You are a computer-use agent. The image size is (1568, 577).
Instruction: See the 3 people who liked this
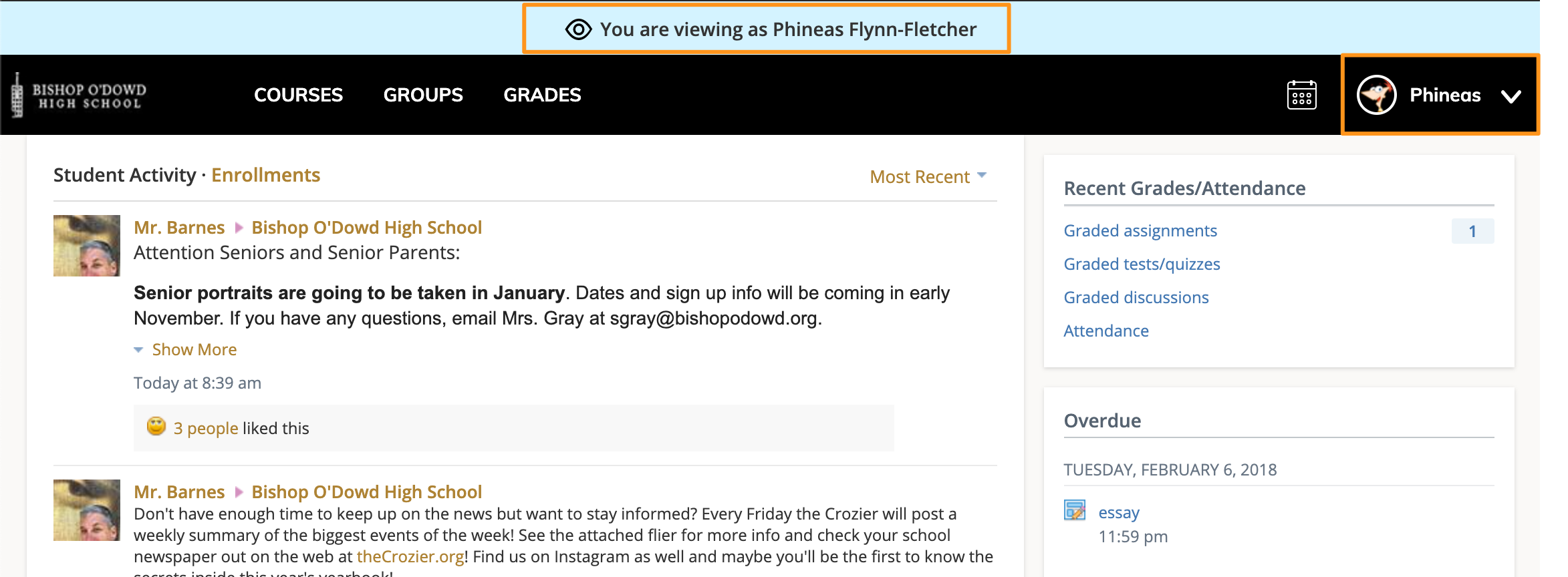[x=206, y=427]
